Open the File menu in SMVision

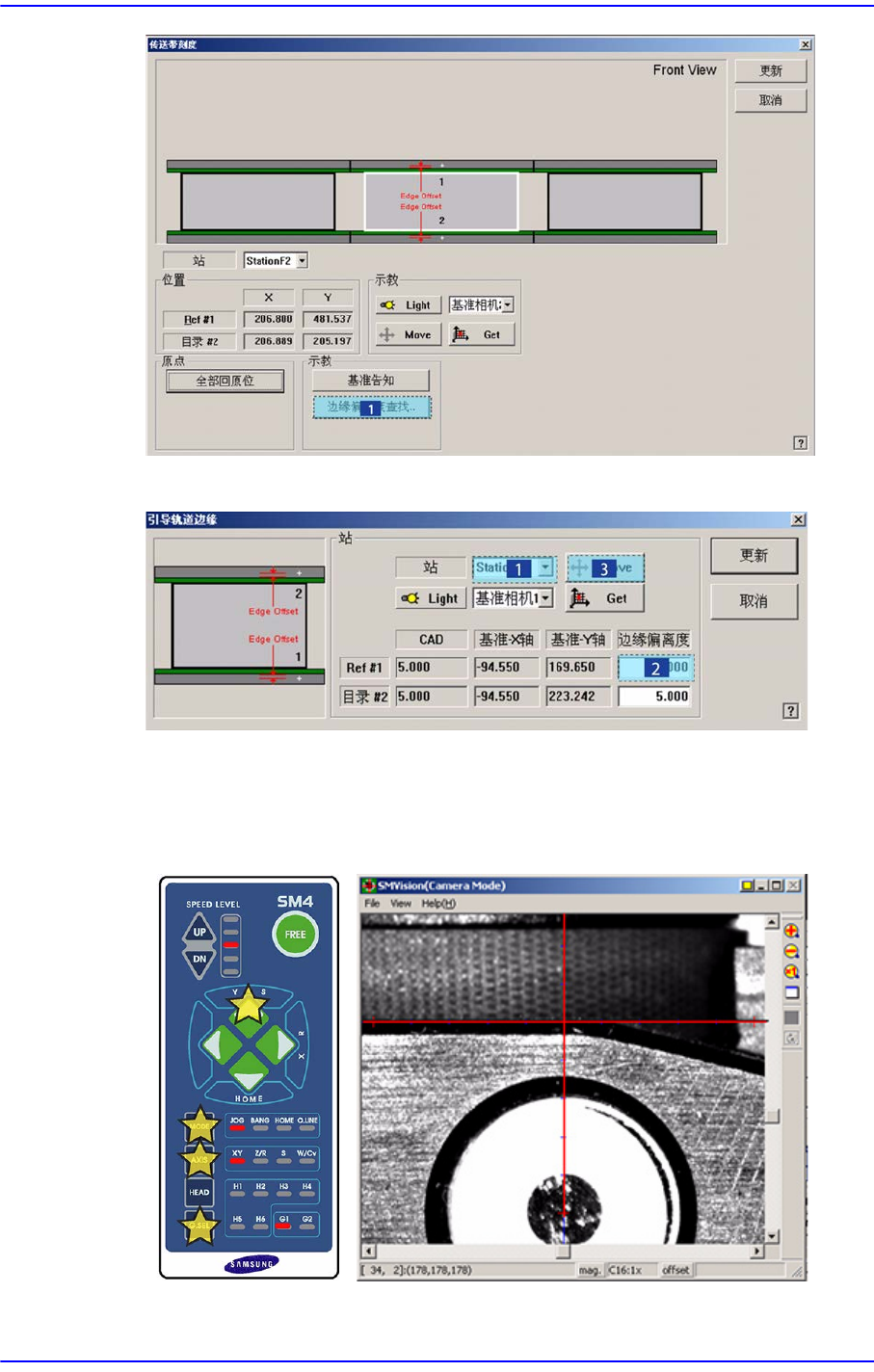[372, 904]
